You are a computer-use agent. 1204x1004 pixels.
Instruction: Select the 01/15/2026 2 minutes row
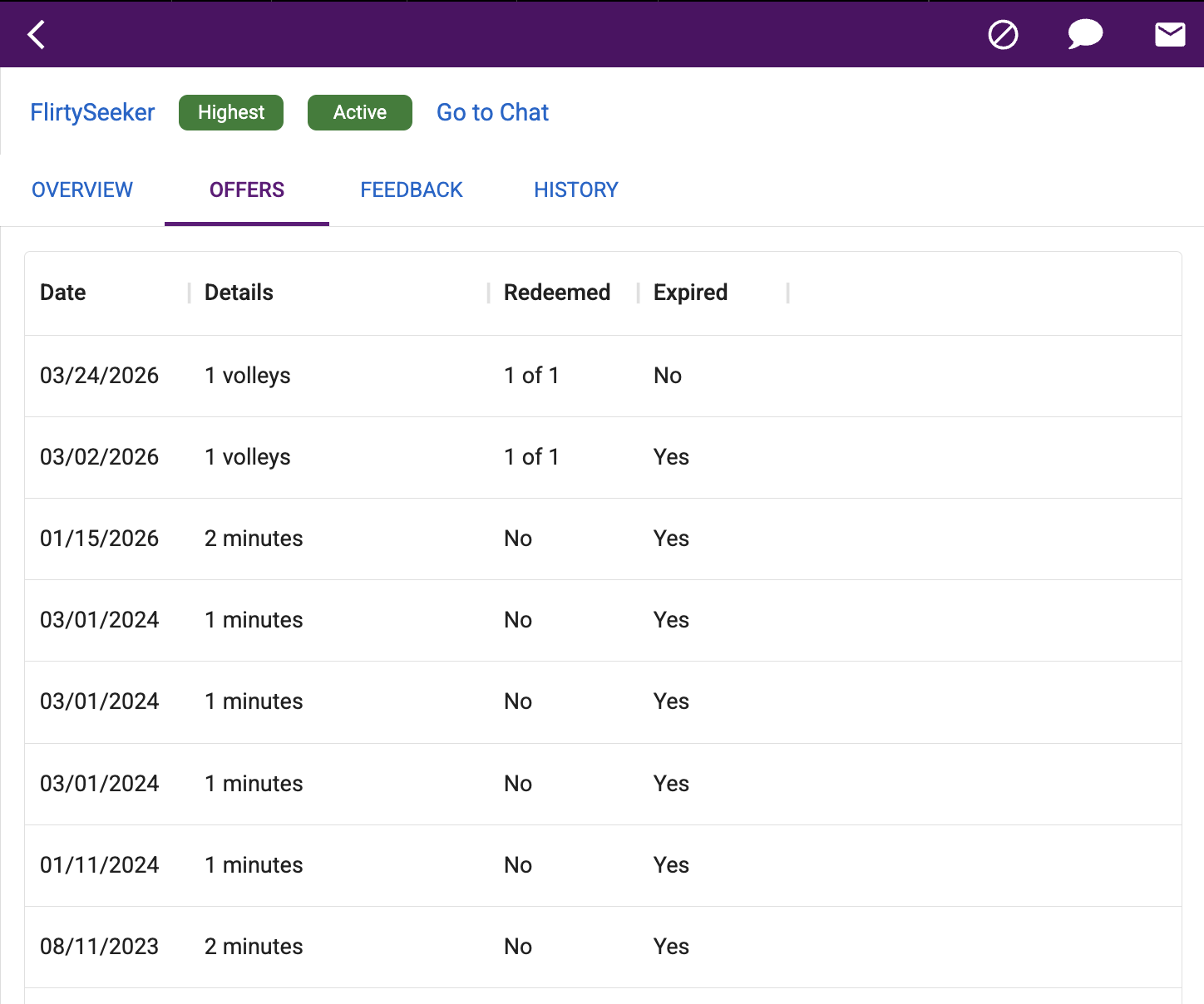pyautogui.click(x=603, y=539)
